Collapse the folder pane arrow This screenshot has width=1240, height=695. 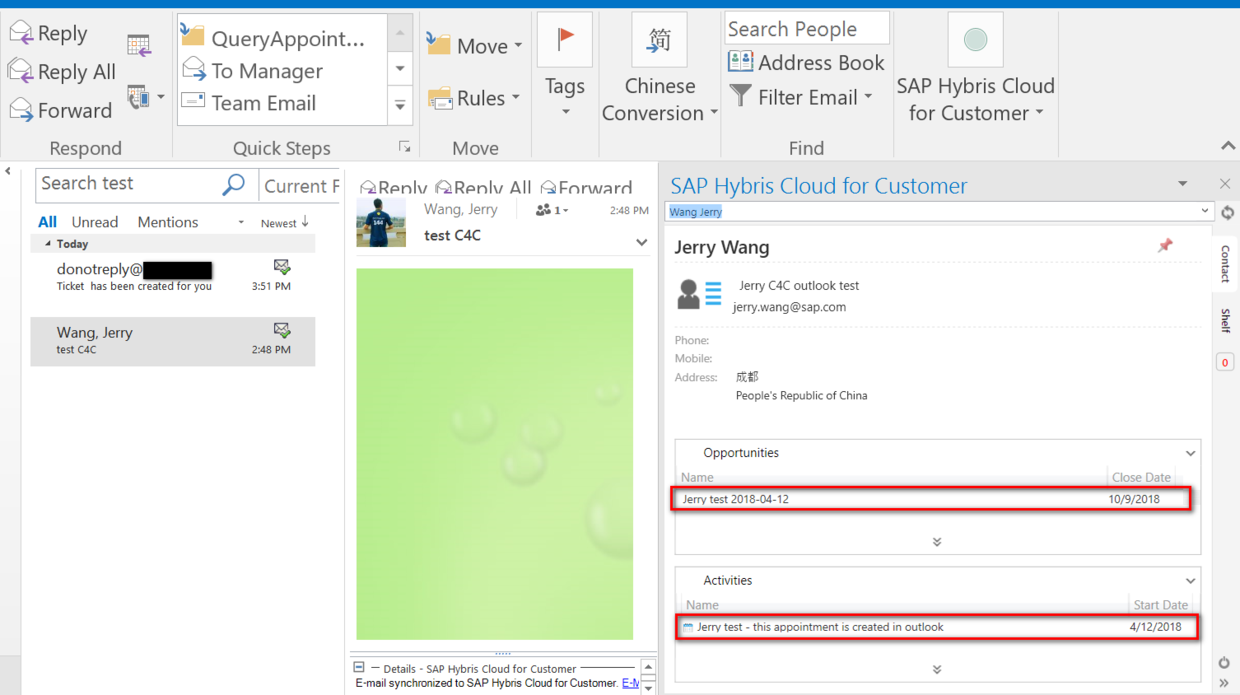click(8, 172)
